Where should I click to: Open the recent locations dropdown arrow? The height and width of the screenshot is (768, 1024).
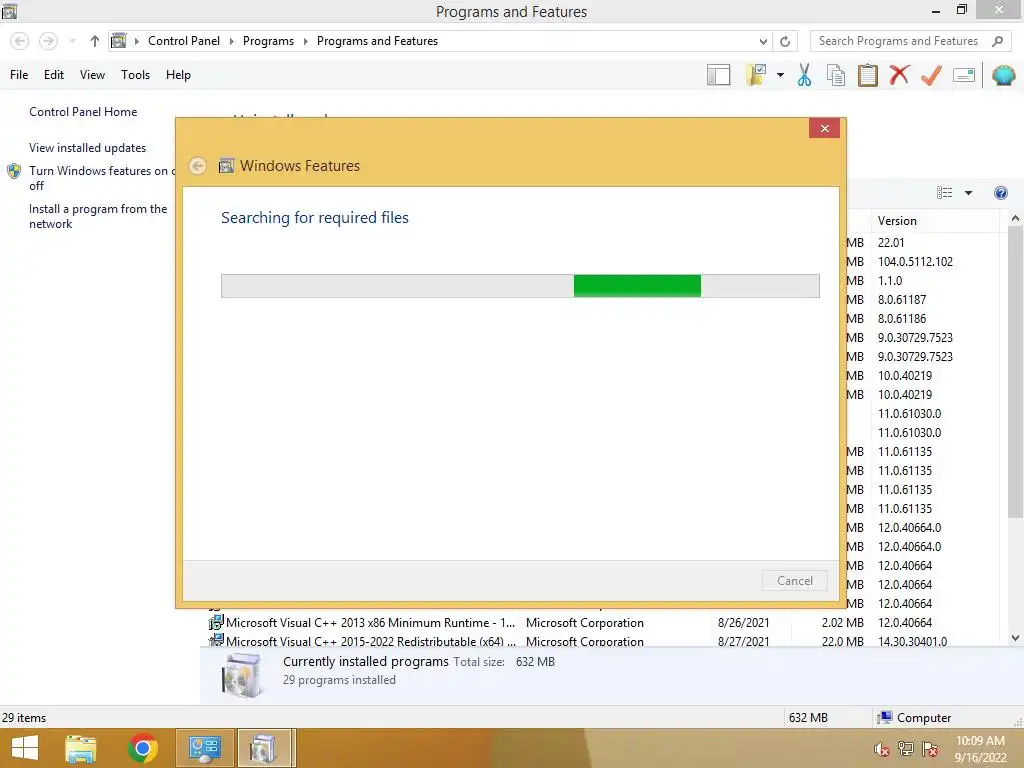tap(72, 41)
